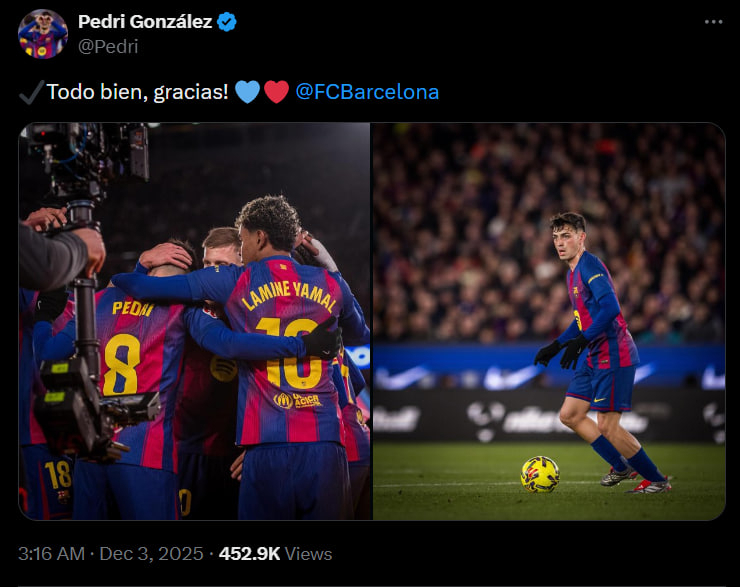Open the @Pedri handle link

[x=108, y=46]
